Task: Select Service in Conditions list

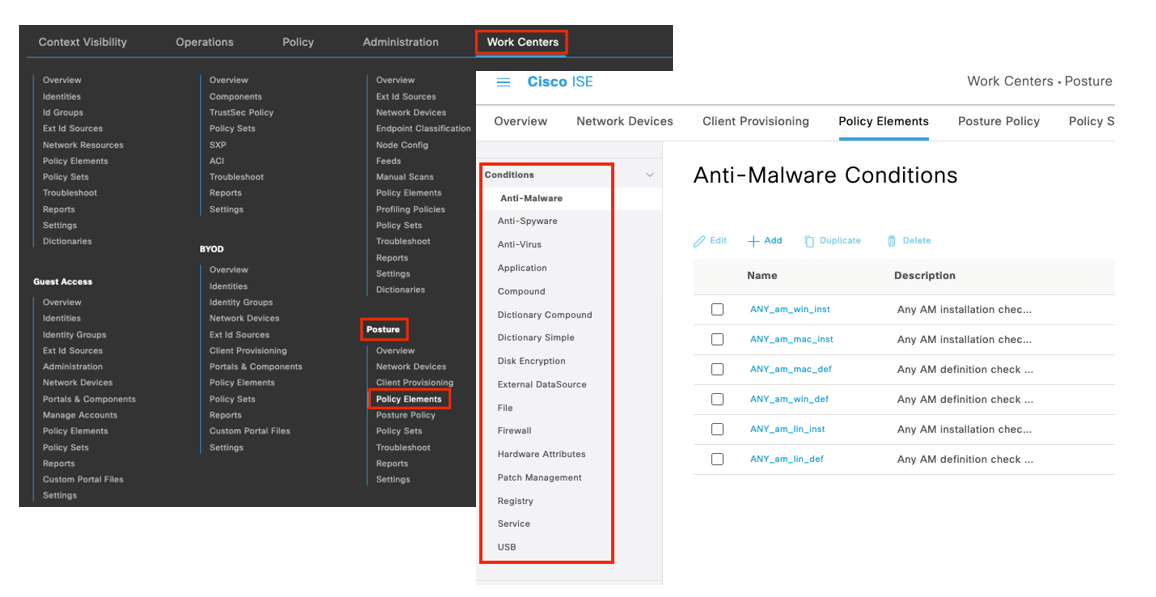Action: (x=513, y=524)
